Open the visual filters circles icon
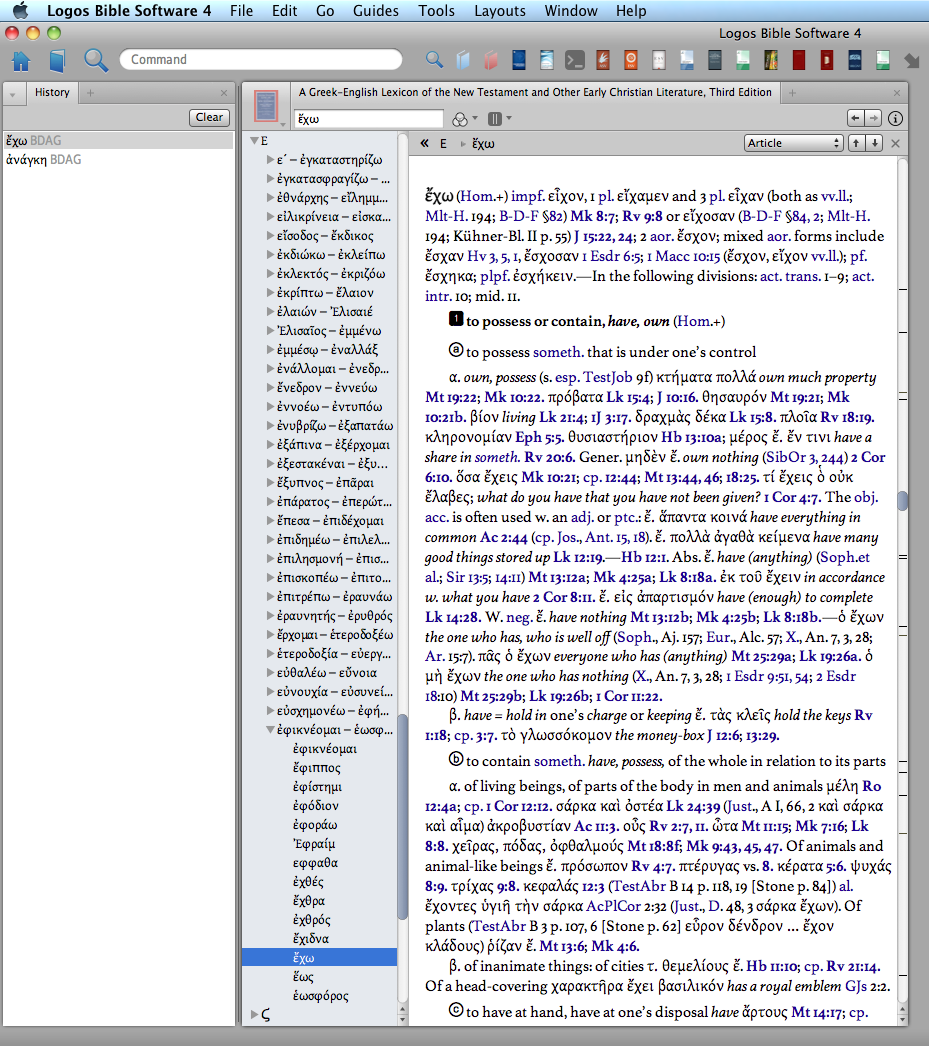Screen dimensions: 929x1046 (459, 119)
